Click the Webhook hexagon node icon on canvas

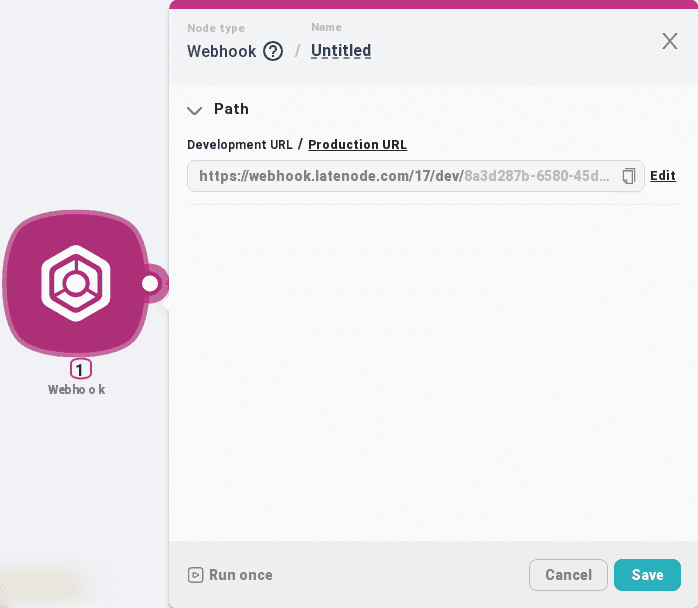76,284
